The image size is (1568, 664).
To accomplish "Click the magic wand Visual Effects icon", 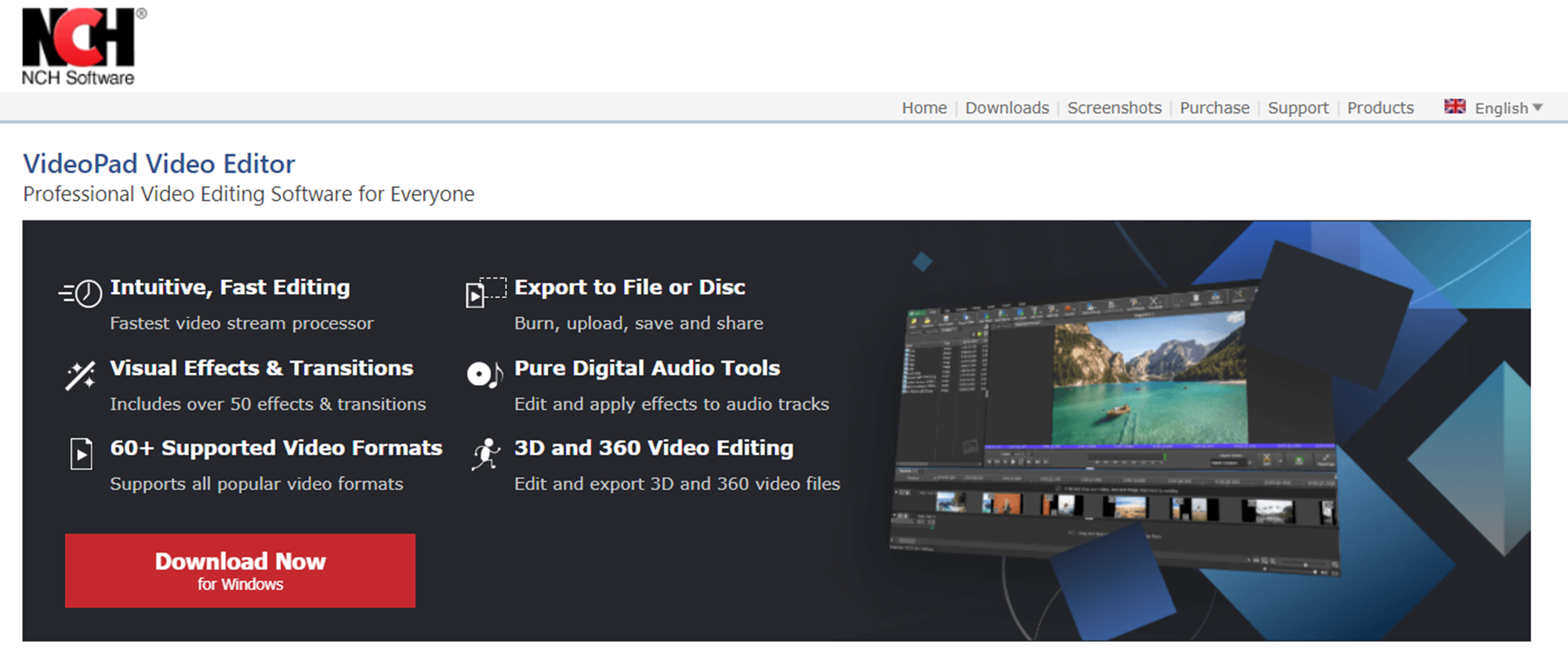I will 80,376.
